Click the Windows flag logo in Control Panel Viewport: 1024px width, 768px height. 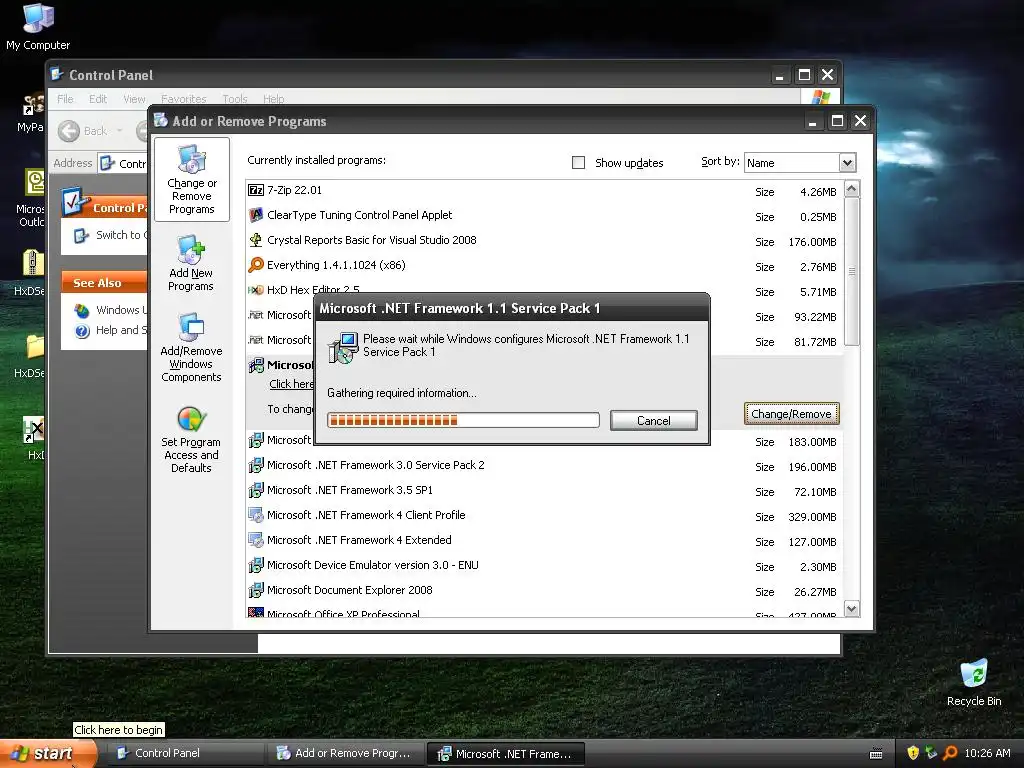click(820, 97)
